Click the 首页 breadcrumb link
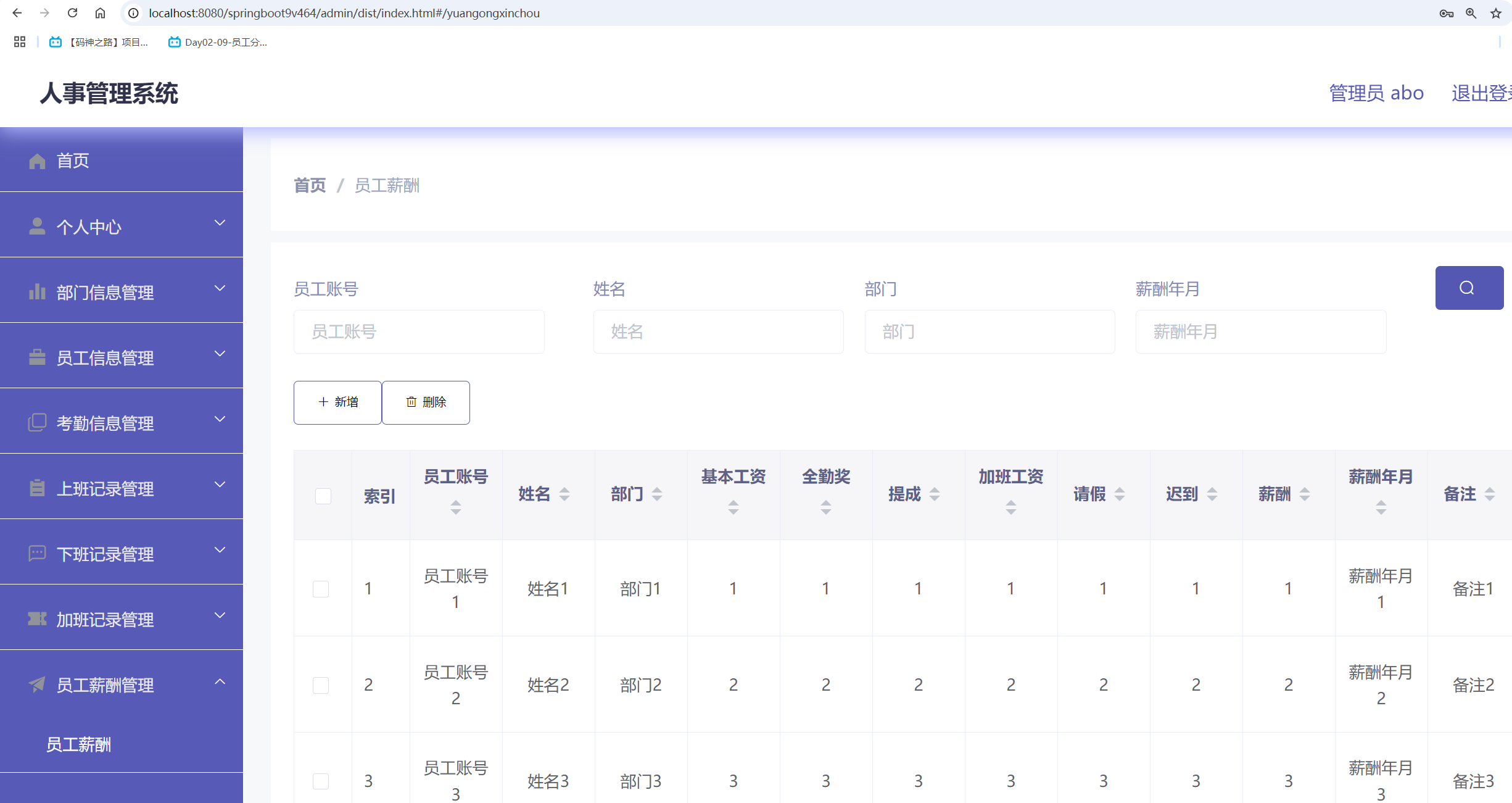The image size is (1512, 803). click(x=309, y=185)
